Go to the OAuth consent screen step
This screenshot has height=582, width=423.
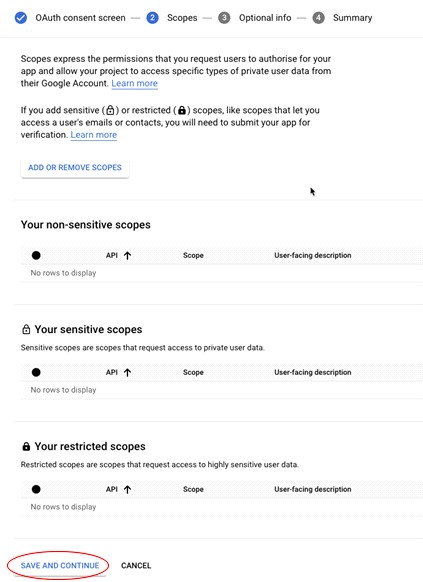click(80, 18)
